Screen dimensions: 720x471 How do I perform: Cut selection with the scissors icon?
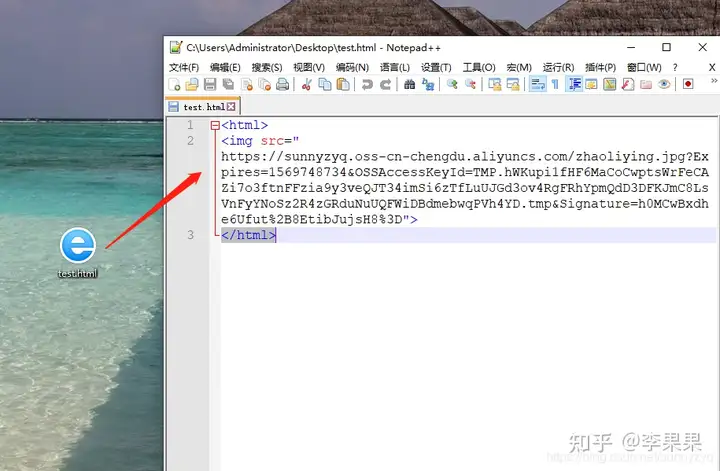click(x=307, y=84)
